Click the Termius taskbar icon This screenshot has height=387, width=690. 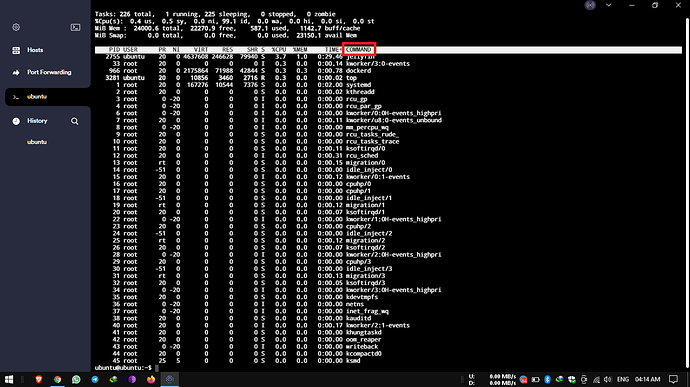pyautogui.click(x=170, y=380)
